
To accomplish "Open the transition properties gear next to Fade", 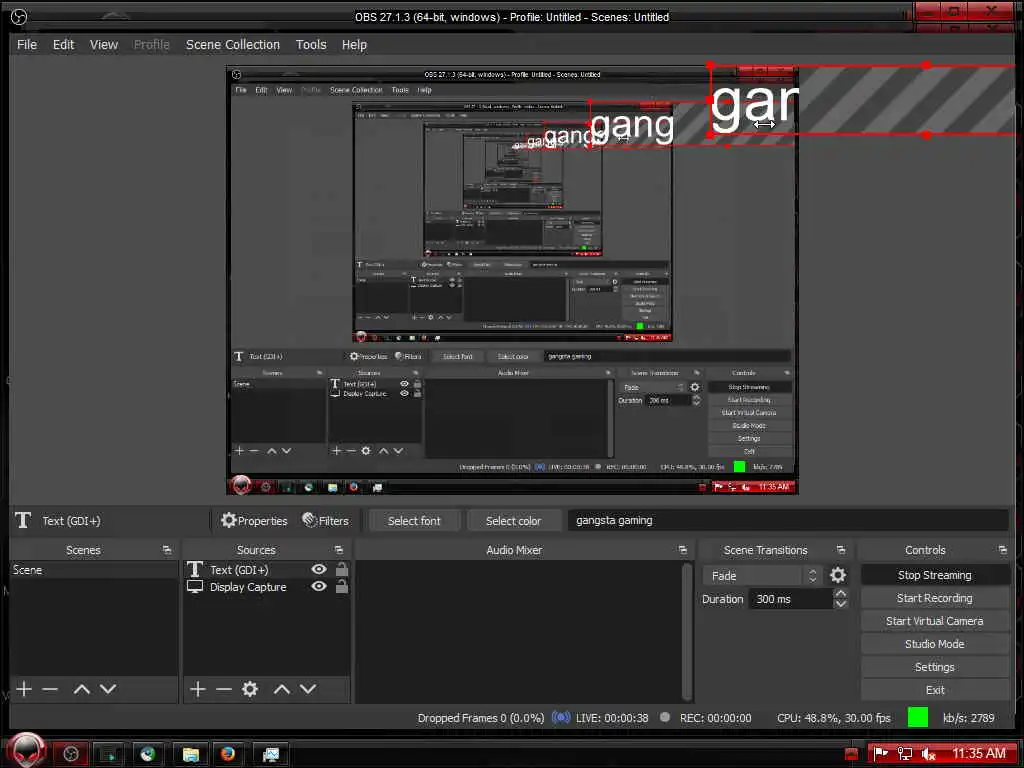I will 838,575.
